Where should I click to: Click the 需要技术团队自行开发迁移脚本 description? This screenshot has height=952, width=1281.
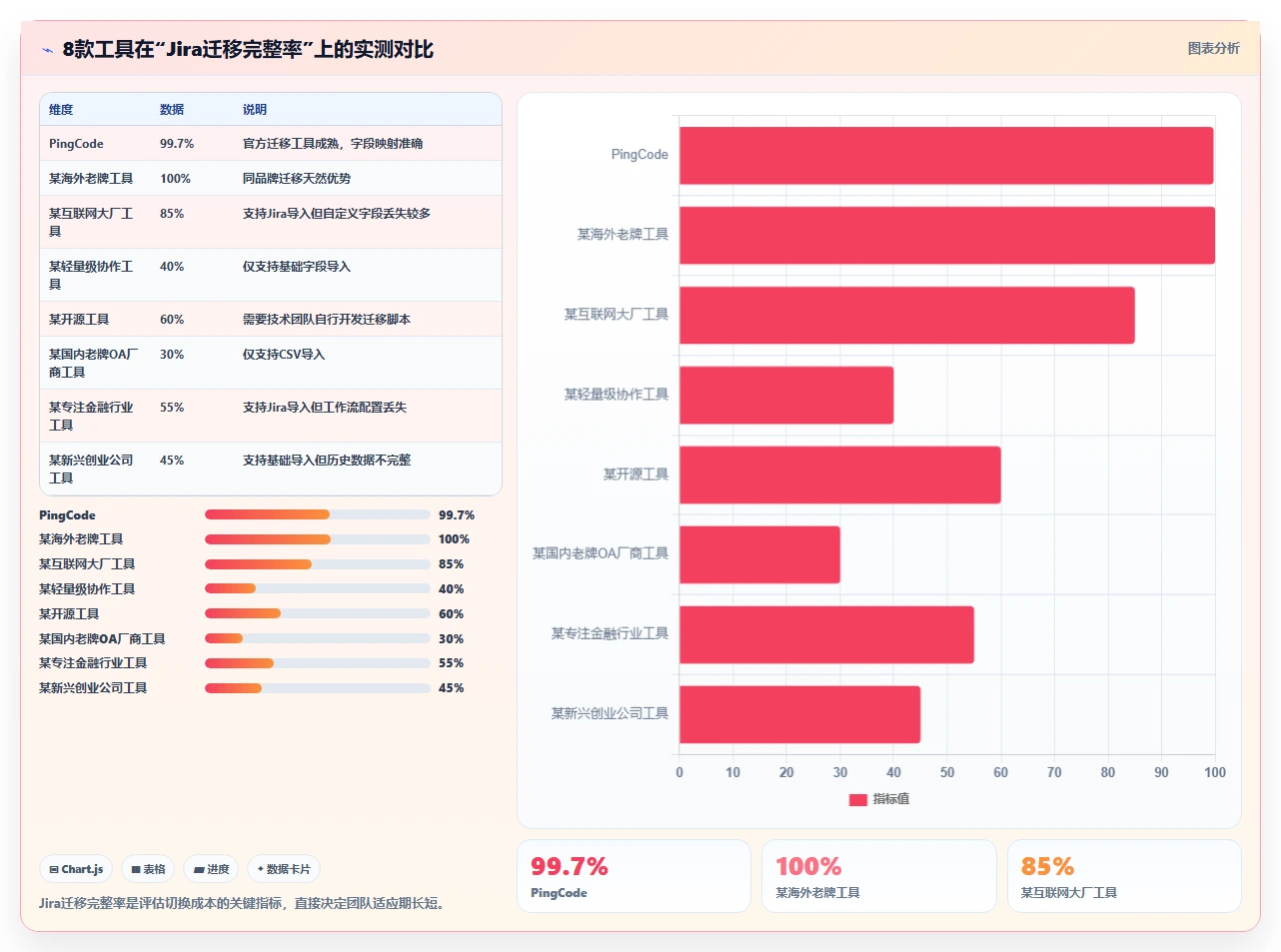tap(327, 320)
